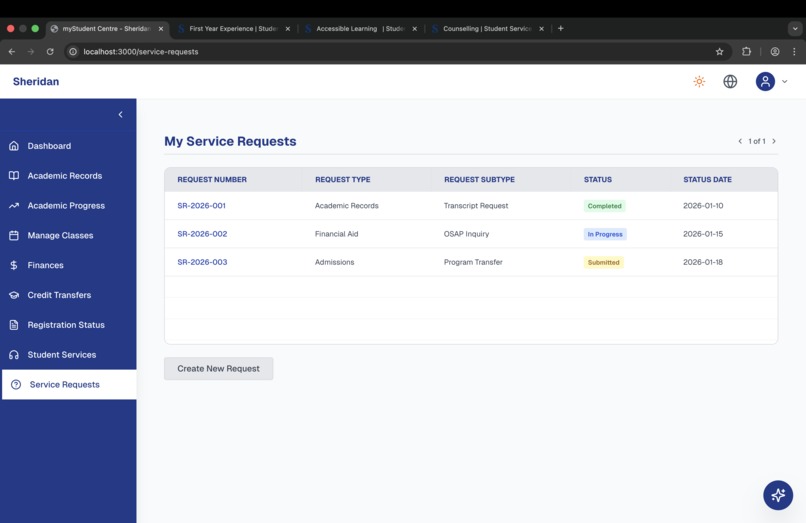Click the Academic Progress trend icon
Image resolution: width=806 pixels, height=523 pixels.
(x=14, y=206)
